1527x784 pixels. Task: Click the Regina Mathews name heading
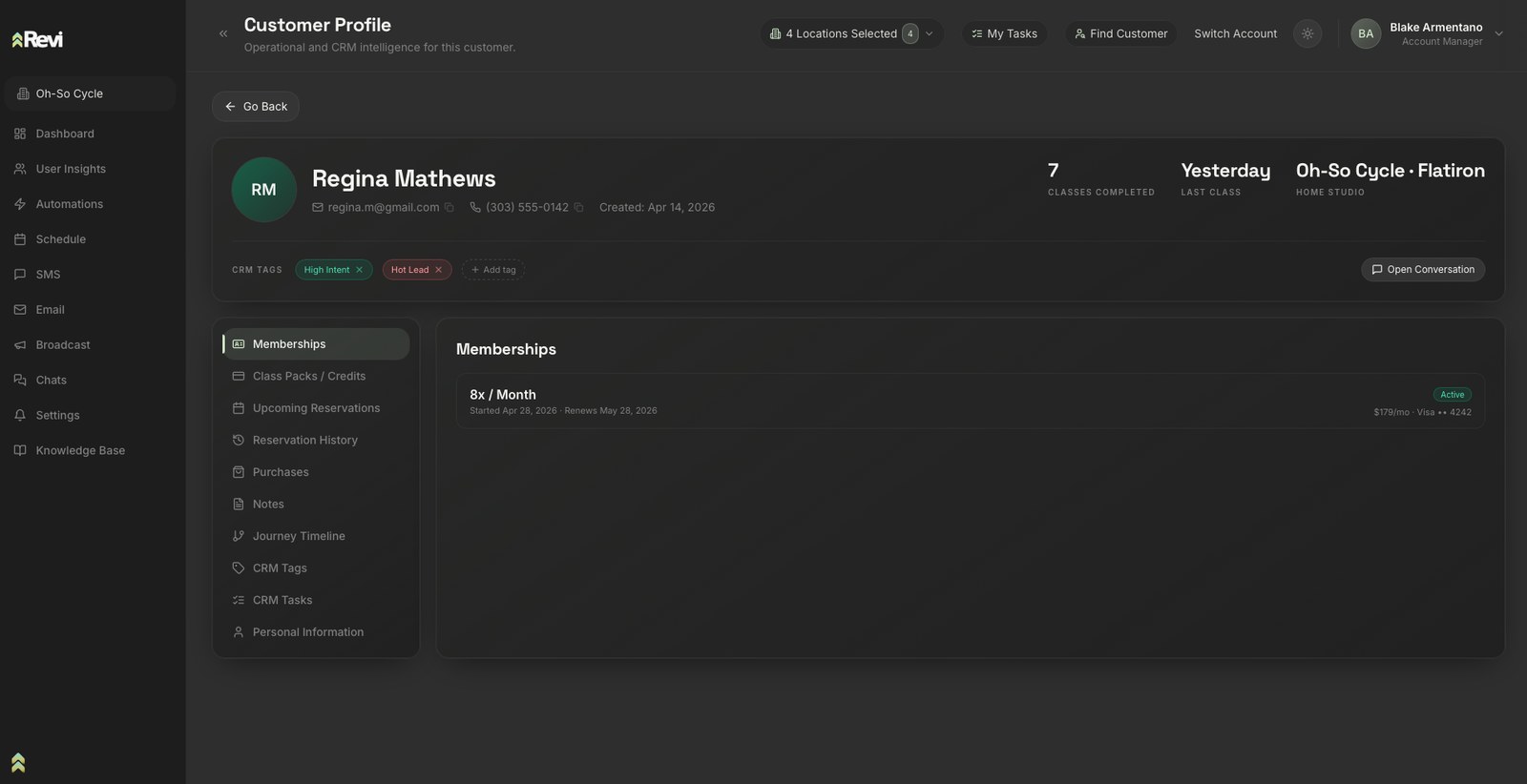click(x=404, y=178)
